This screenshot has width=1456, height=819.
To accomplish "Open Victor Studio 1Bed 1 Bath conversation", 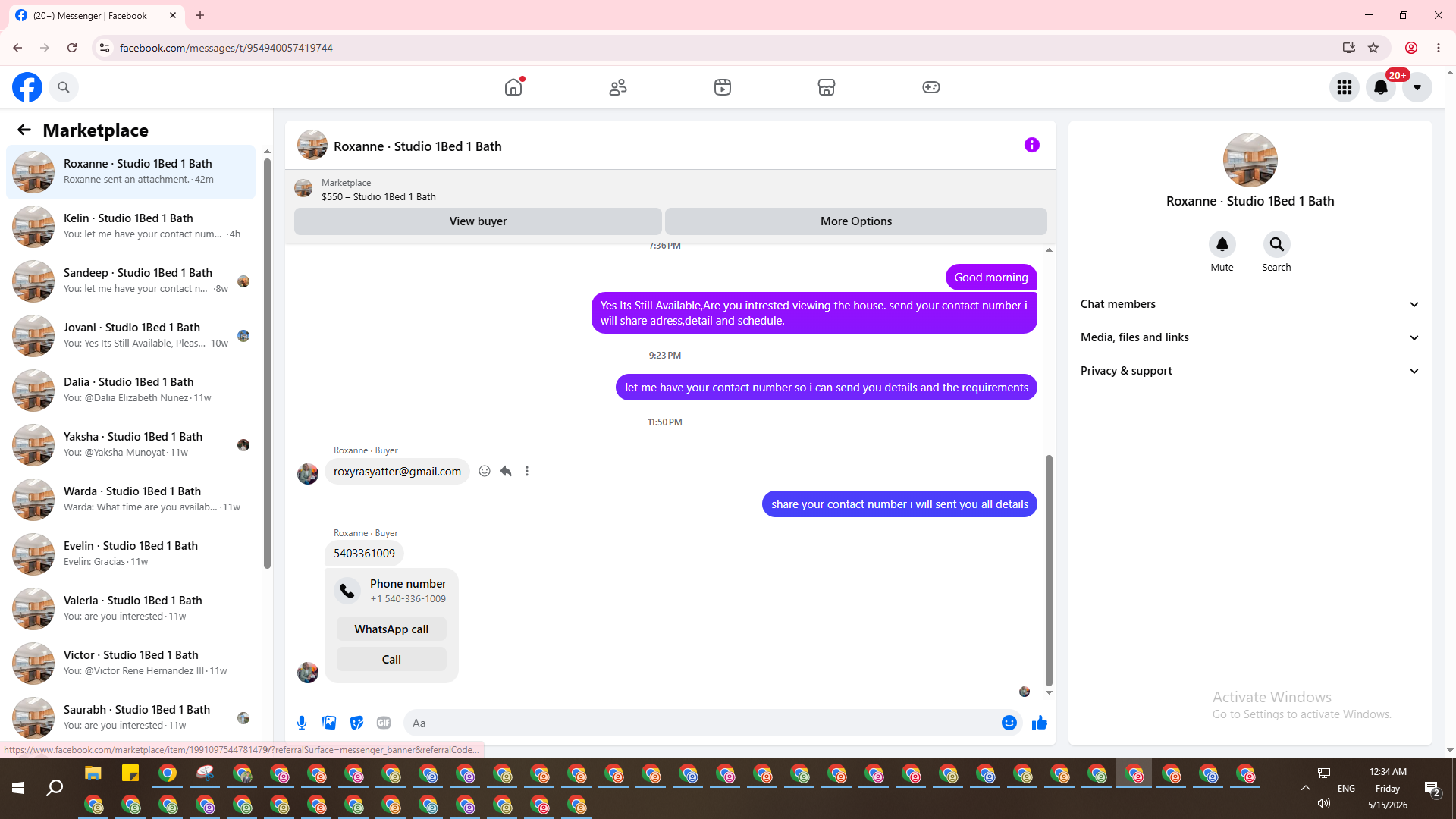I will click(x=131, y=664).
